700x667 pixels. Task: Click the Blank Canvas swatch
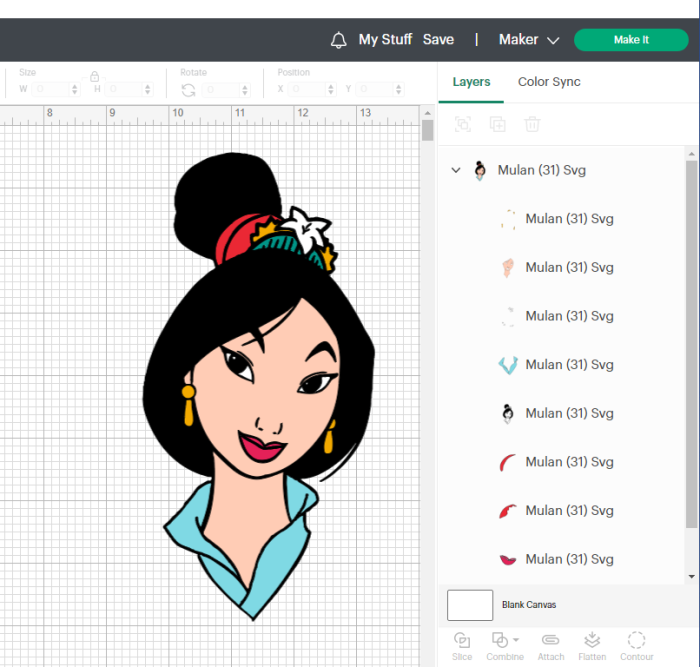tap(470, 605)
